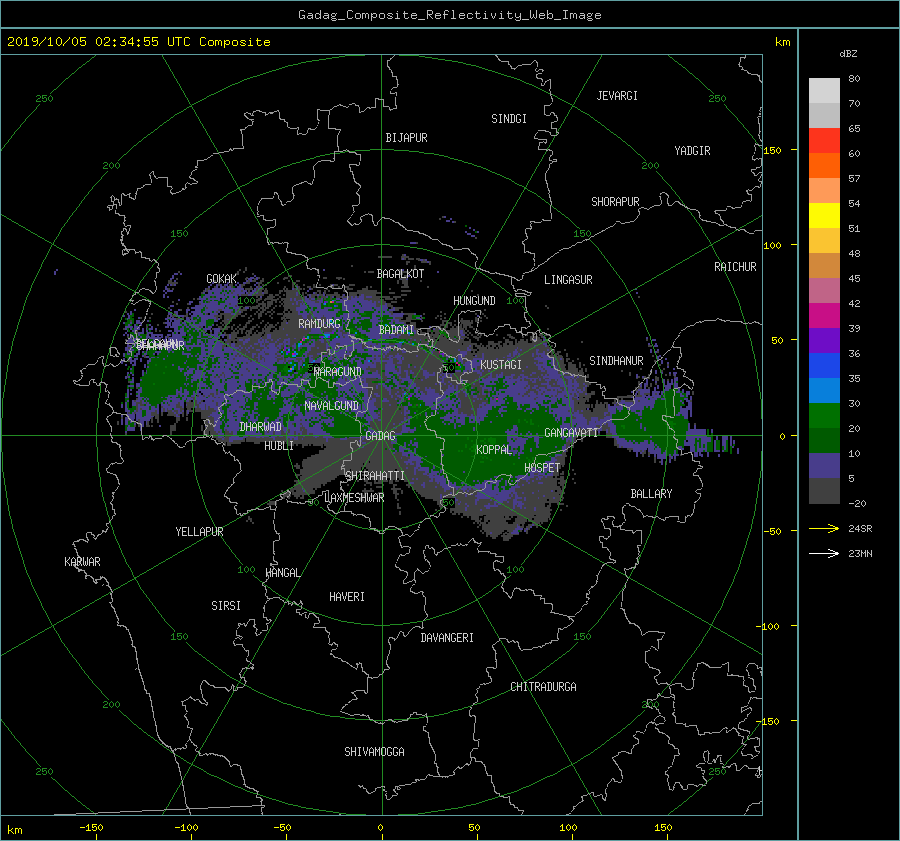Select the purple 36 dBZ legend swatch
The height and width of the screenshot is (841, 900).
(x=824, y=340)
